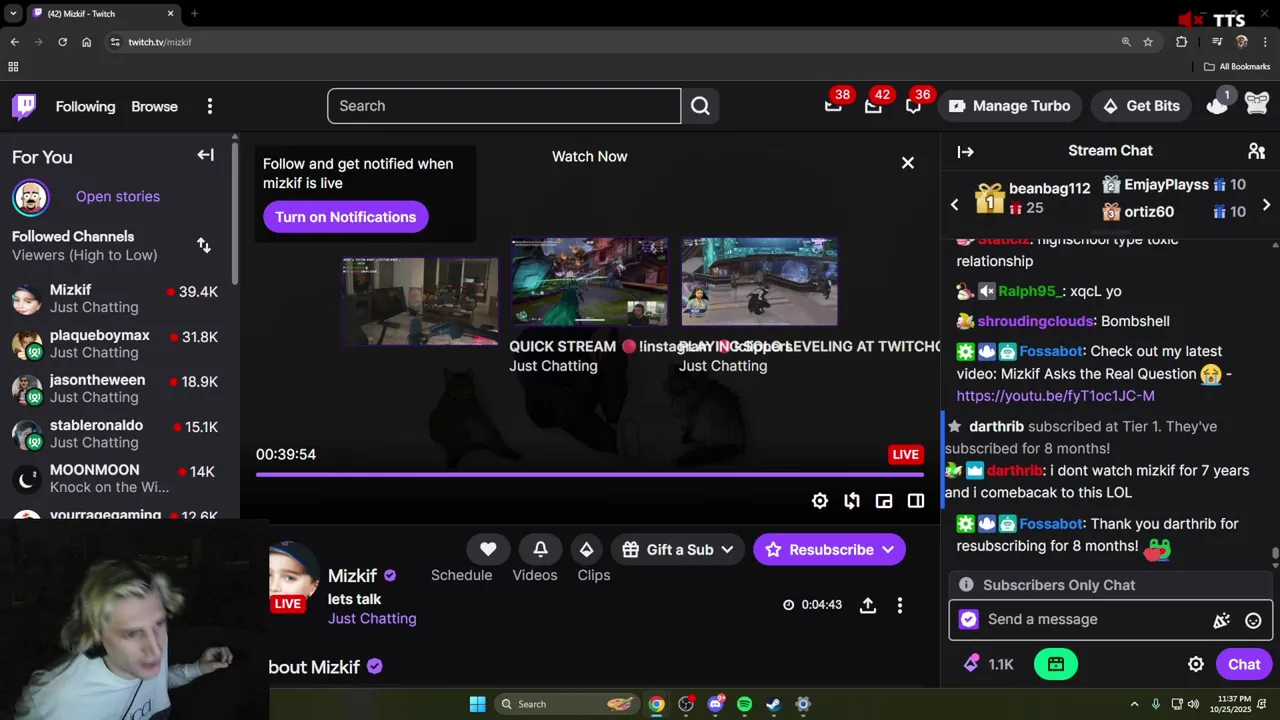The image size is (1280, 720).
Task: Select the Mizkif Twitch browser tab
Action: [103, 14]
